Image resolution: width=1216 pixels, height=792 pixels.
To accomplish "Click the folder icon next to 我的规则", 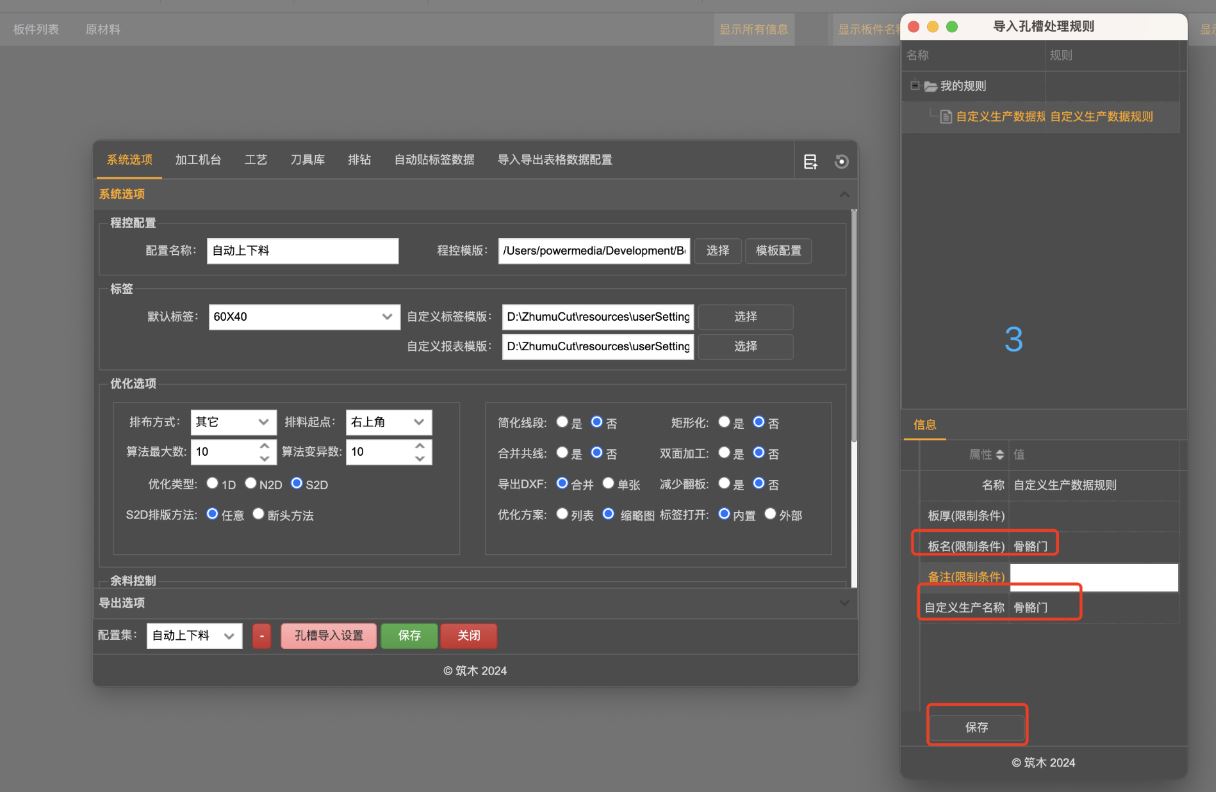I will pyautogui.click(x=930, y=87).
